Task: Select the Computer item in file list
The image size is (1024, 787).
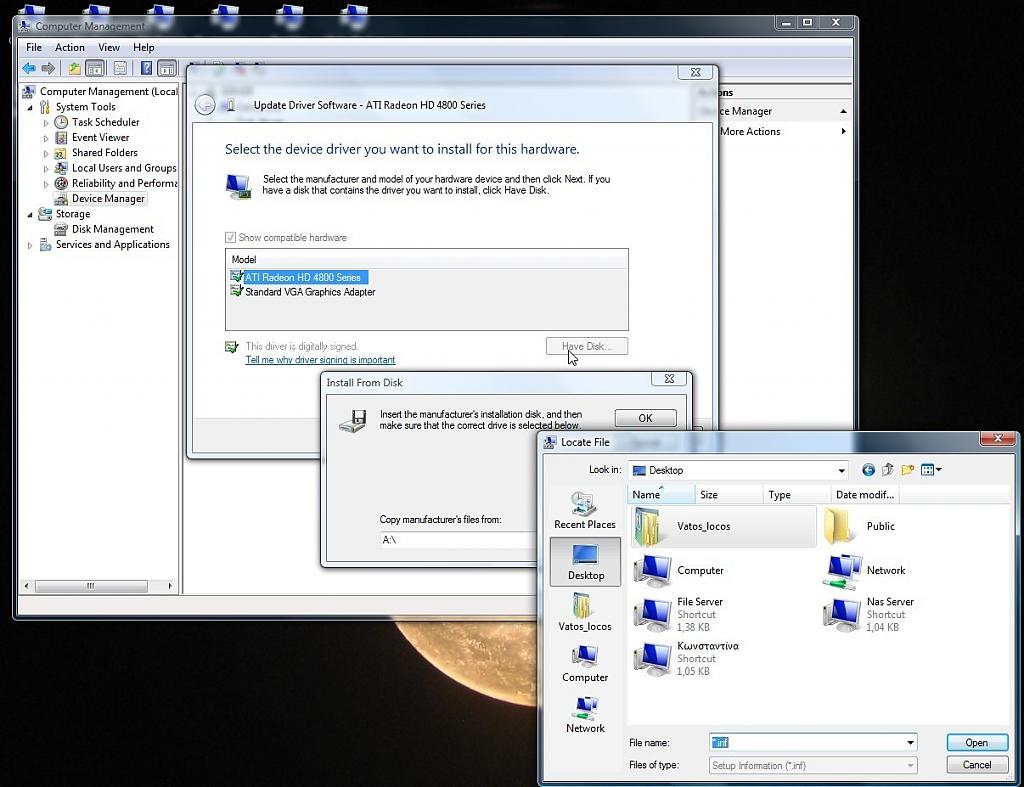Action: [679, 571]
